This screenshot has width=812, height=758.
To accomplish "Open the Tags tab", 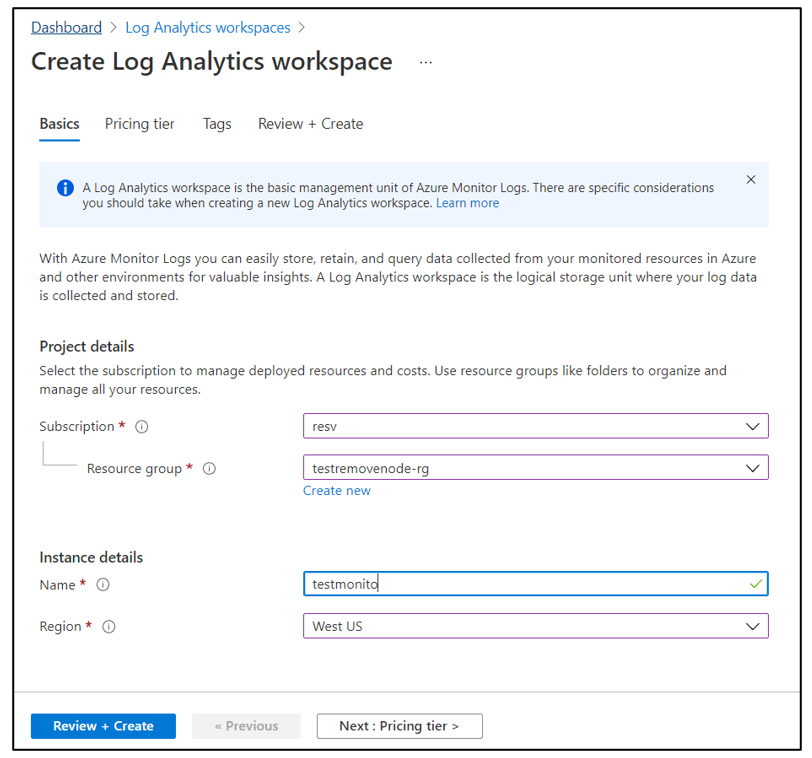I will tap(217, 124).
